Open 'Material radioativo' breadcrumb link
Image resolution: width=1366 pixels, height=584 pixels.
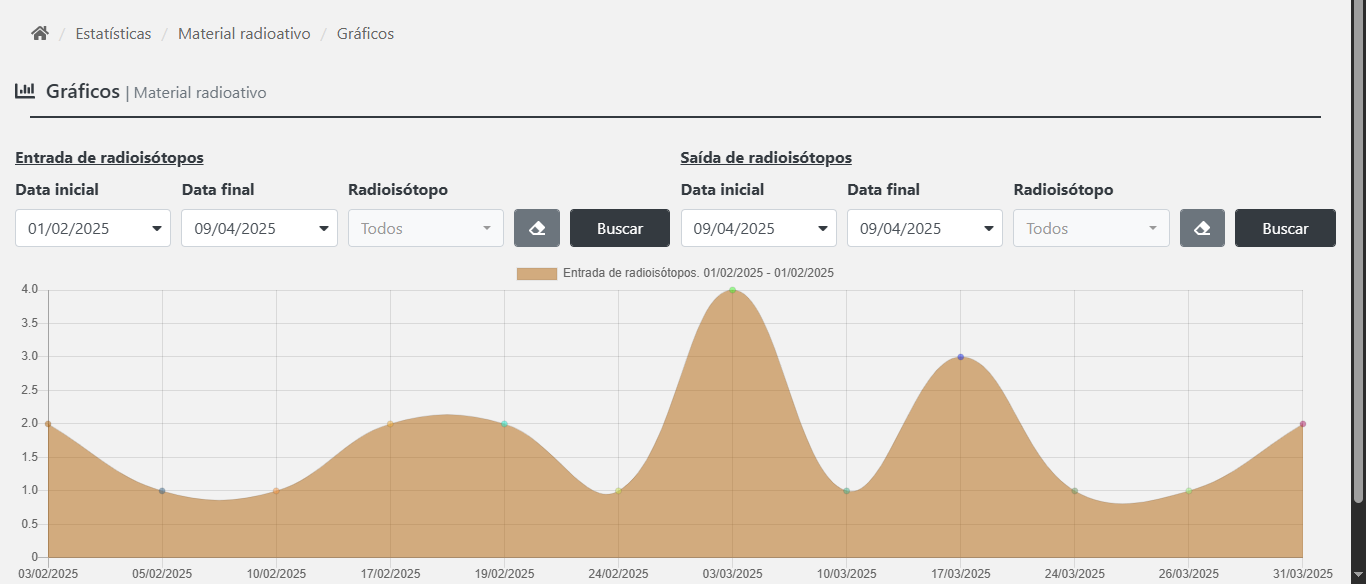pyautogui.click(x=244, y=33)
